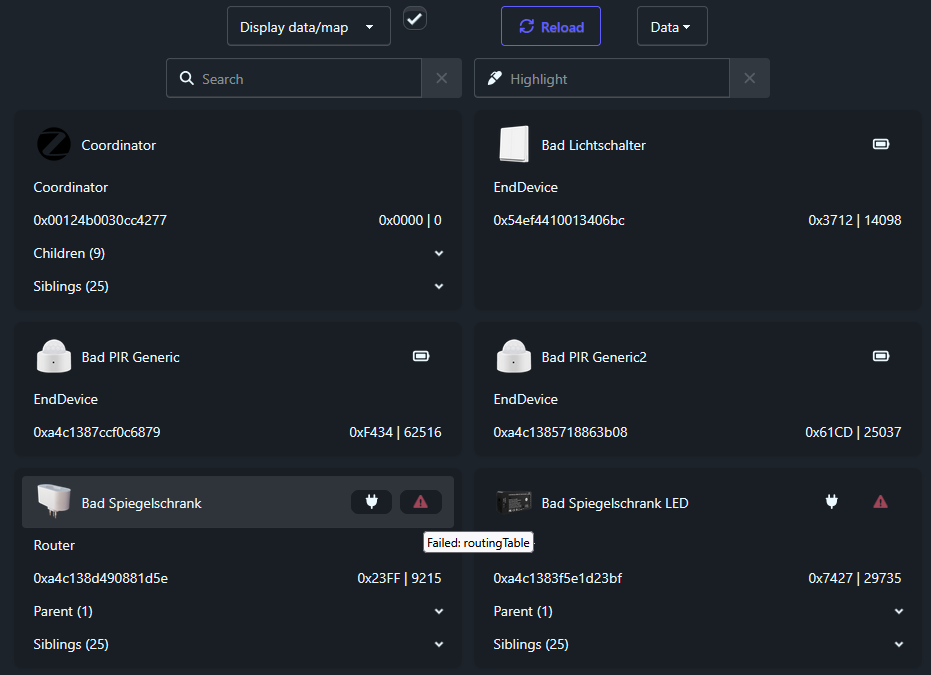
Task: Click the Coordinator Zigbee logo icon
Action: 54,144
